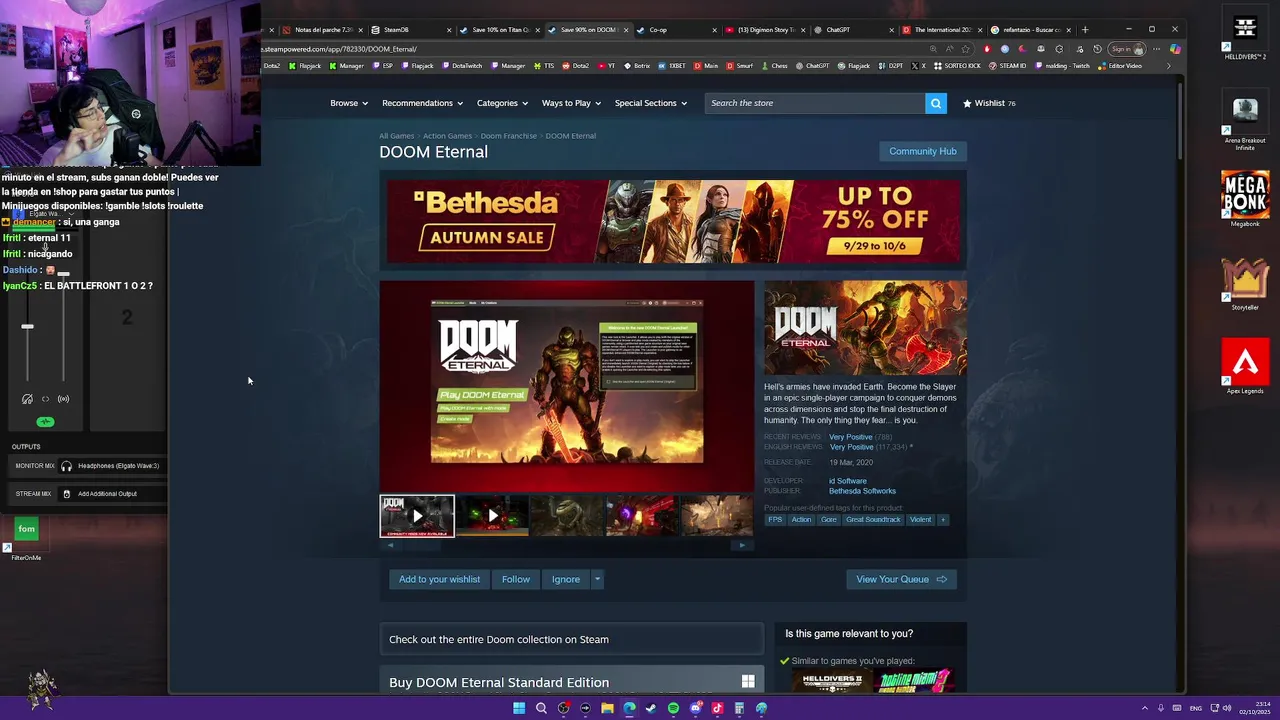Switch to the Co-op browser tab

click(x=676, y=30)
